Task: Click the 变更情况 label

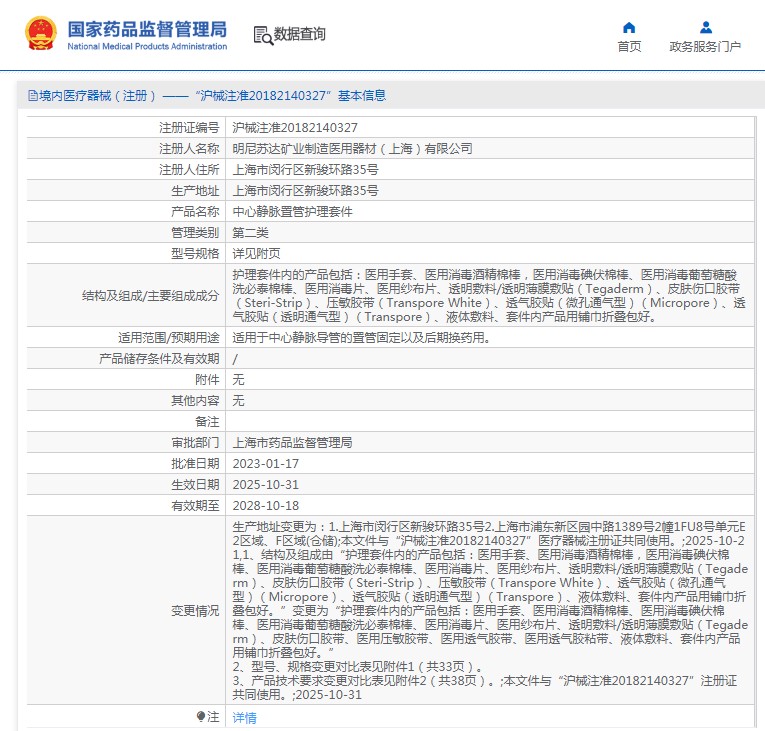Action: pos(195,610)
